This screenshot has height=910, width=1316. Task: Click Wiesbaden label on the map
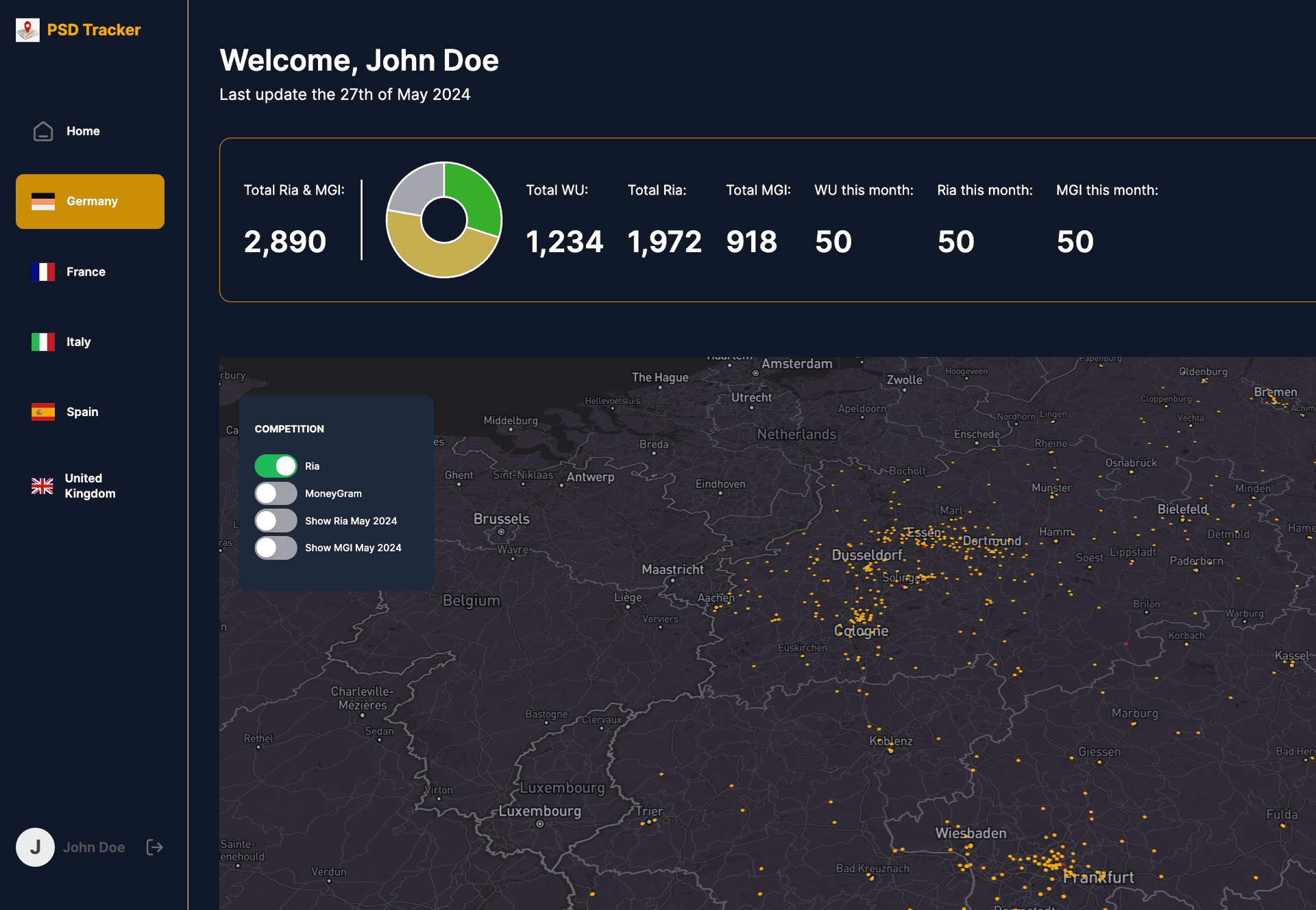(971, 833)
